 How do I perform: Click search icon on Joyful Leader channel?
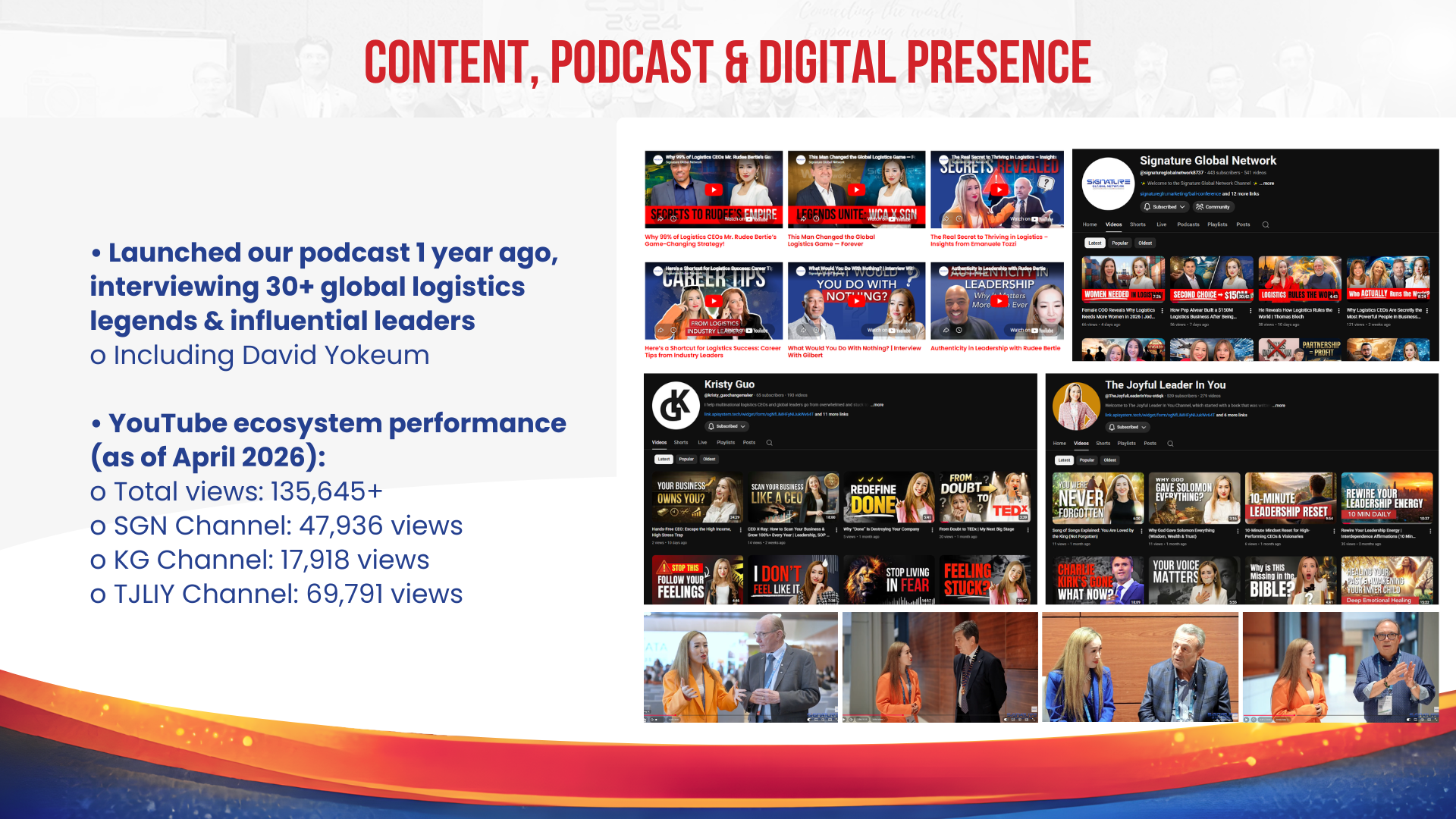click(1170, 444)
